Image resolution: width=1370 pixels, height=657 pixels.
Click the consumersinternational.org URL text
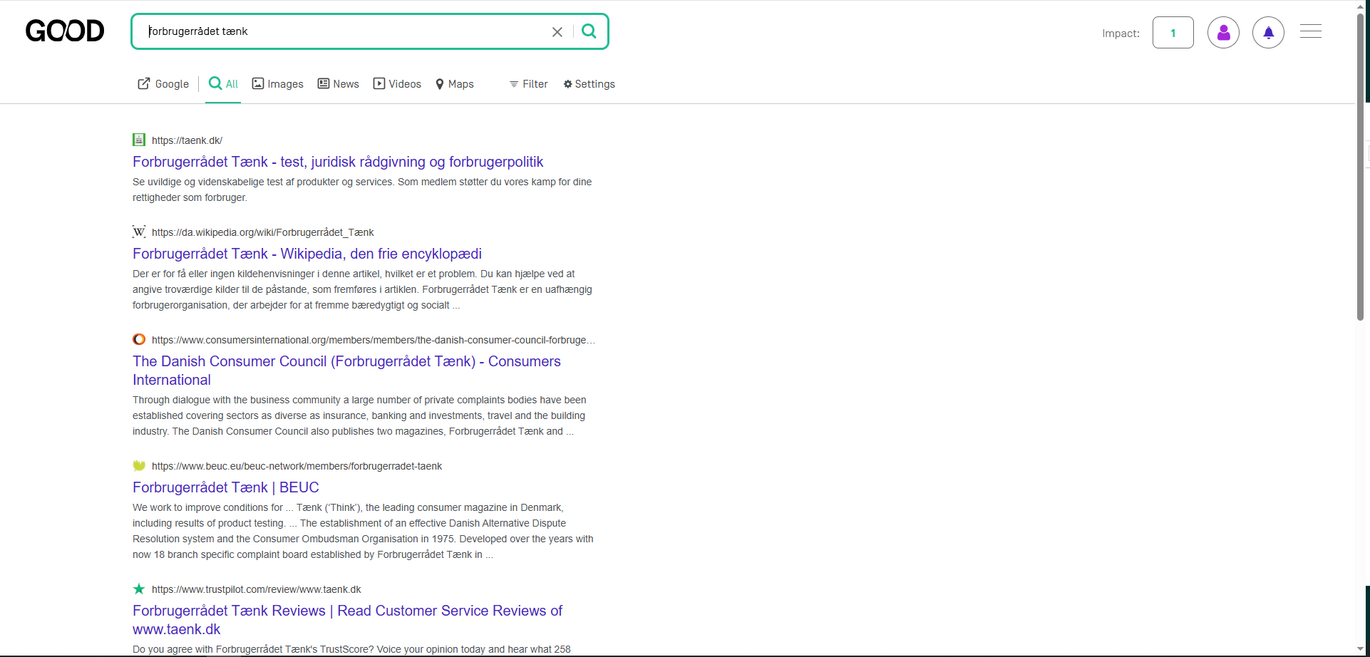[373, 341]
